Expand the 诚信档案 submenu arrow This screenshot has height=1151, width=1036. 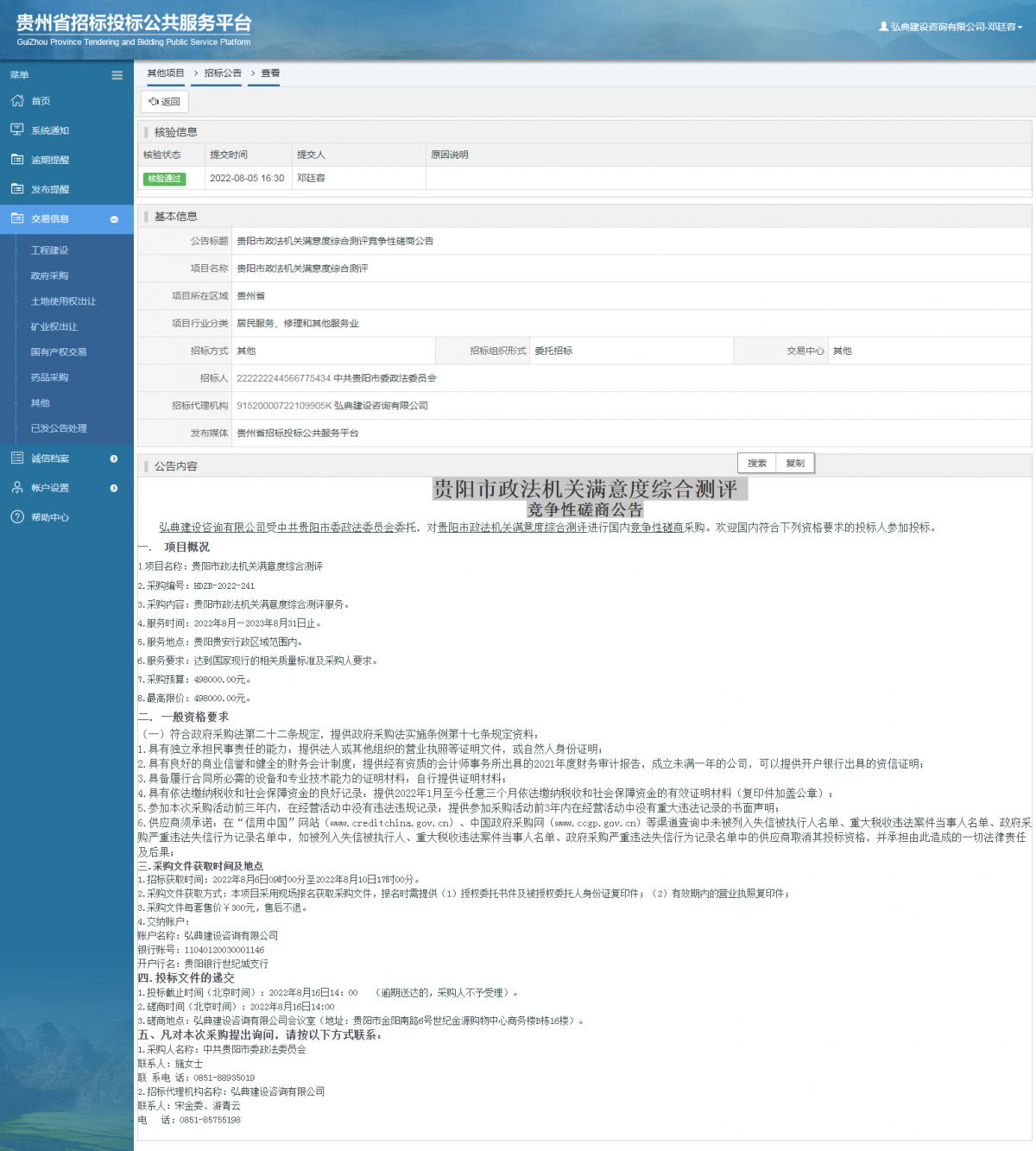tap(114, 459)
